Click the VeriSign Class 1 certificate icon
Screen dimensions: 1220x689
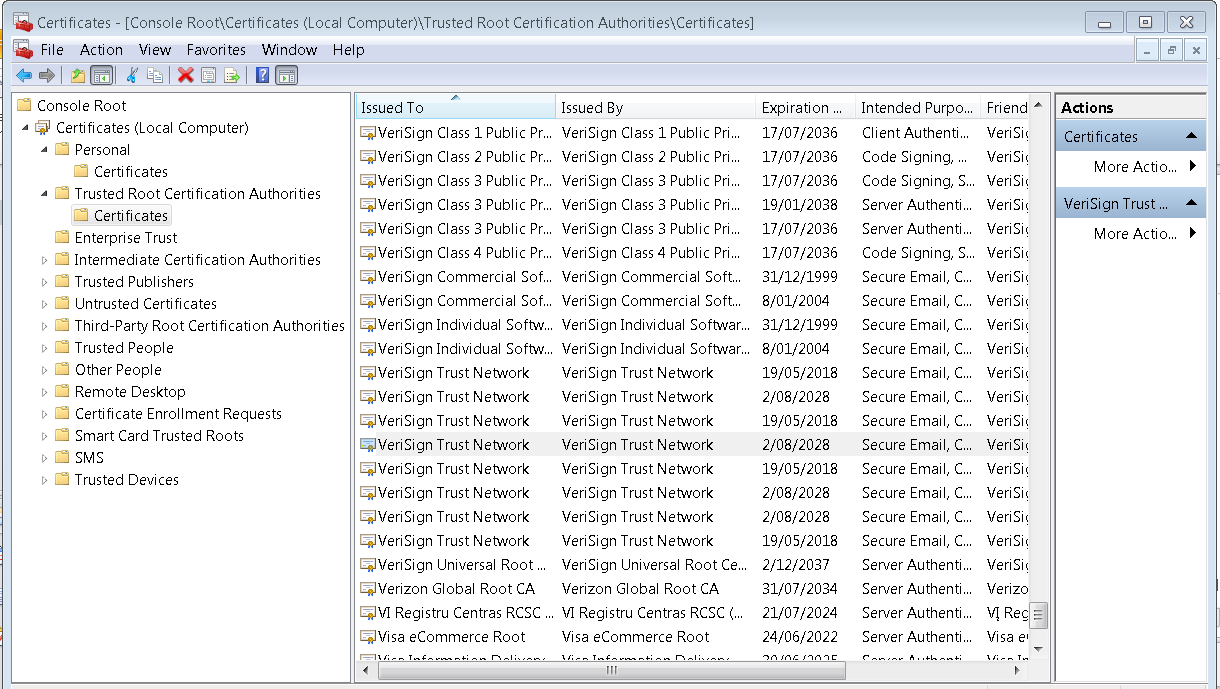coord(368,133)
